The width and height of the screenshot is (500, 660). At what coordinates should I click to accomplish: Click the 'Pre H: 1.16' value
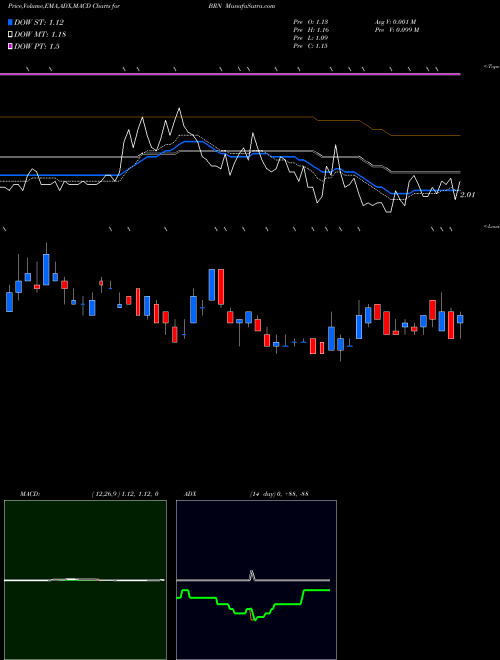[x=311, y=30]
